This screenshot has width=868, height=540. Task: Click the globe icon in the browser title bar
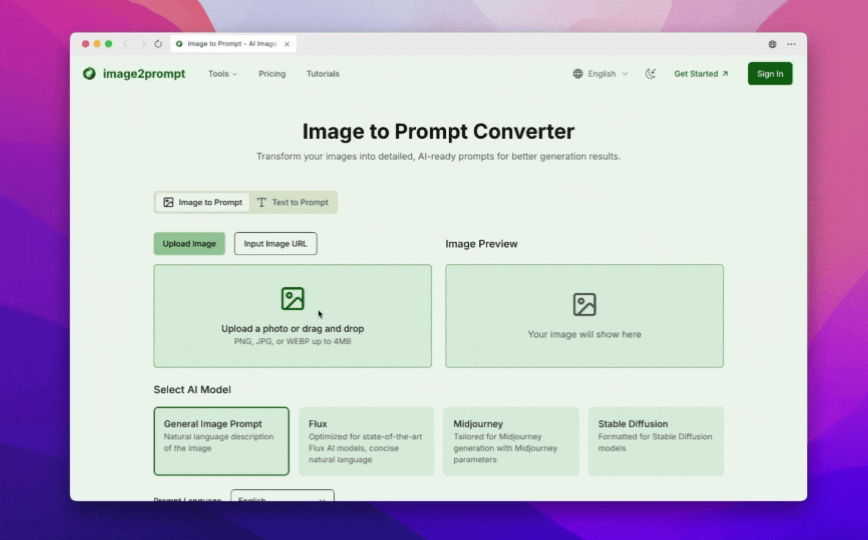tap(772, 44)
